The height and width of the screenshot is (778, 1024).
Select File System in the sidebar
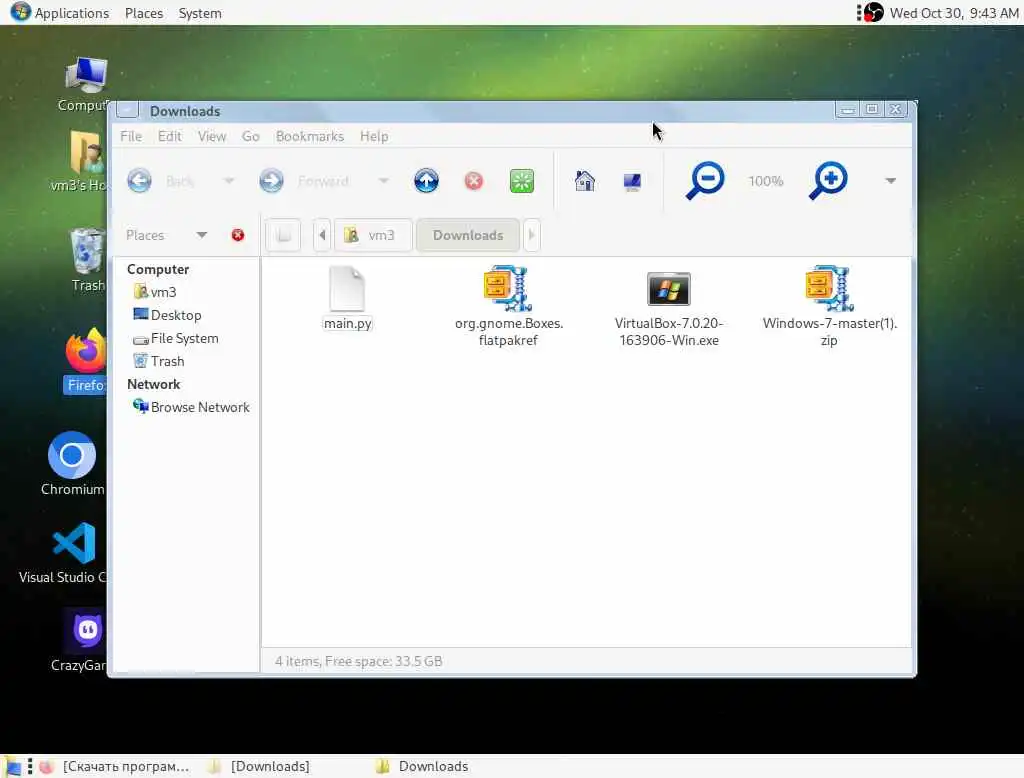tap(176, 338)
